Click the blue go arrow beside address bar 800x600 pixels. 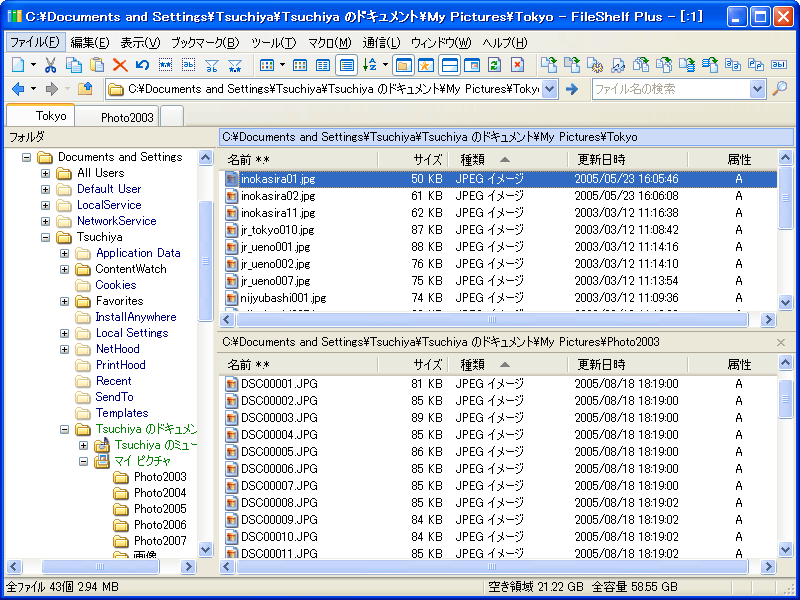pos(572,89)
